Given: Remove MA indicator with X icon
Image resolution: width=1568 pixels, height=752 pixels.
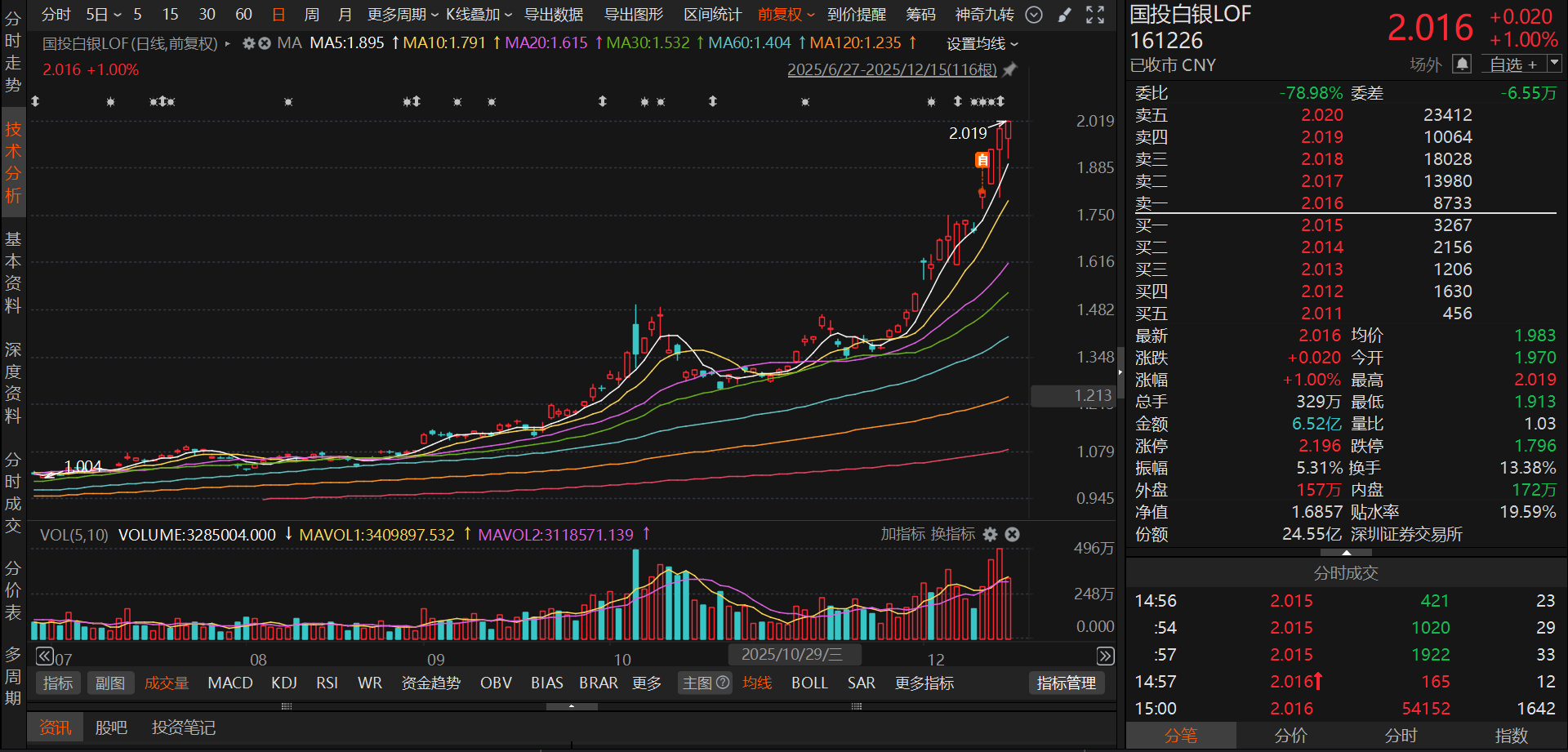Looking at the screenshot, I should tap(265, 43).
